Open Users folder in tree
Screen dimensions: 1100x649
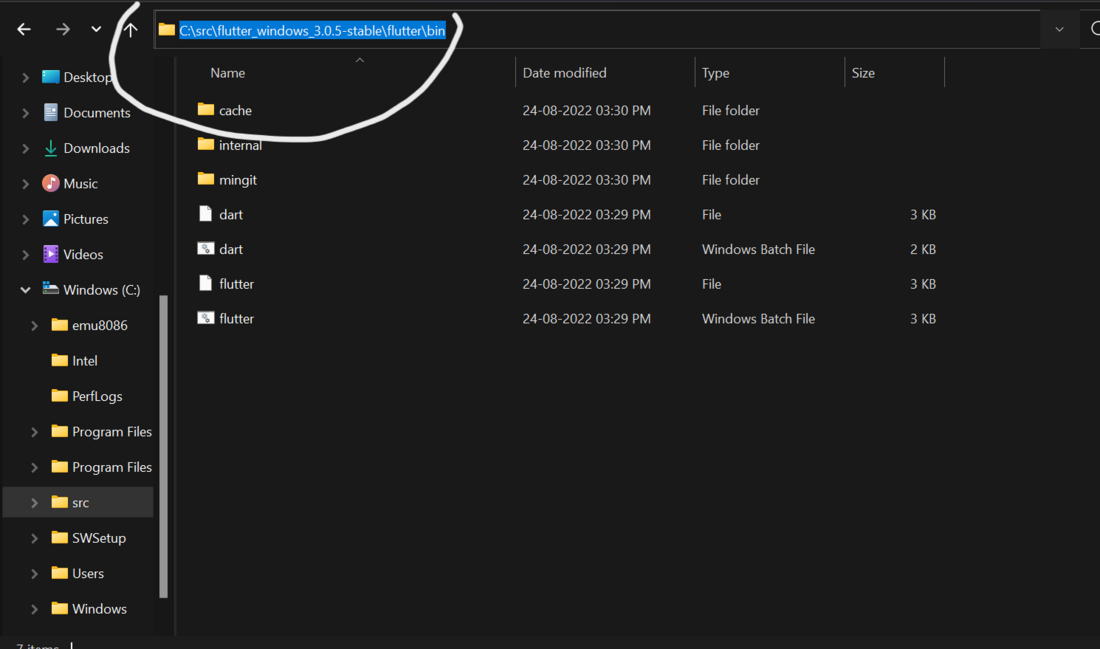pyautogui.click(x=88, y=573)
